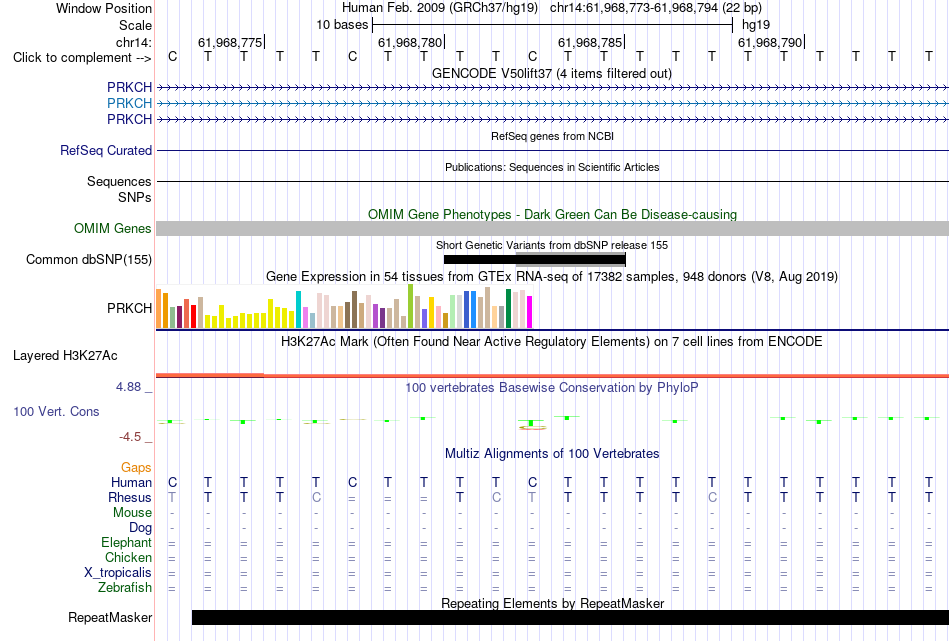Click the dark green bar in GTEx chart
Image resolution: width=950 pixels, height=641 pixels.
coord(508,309)
